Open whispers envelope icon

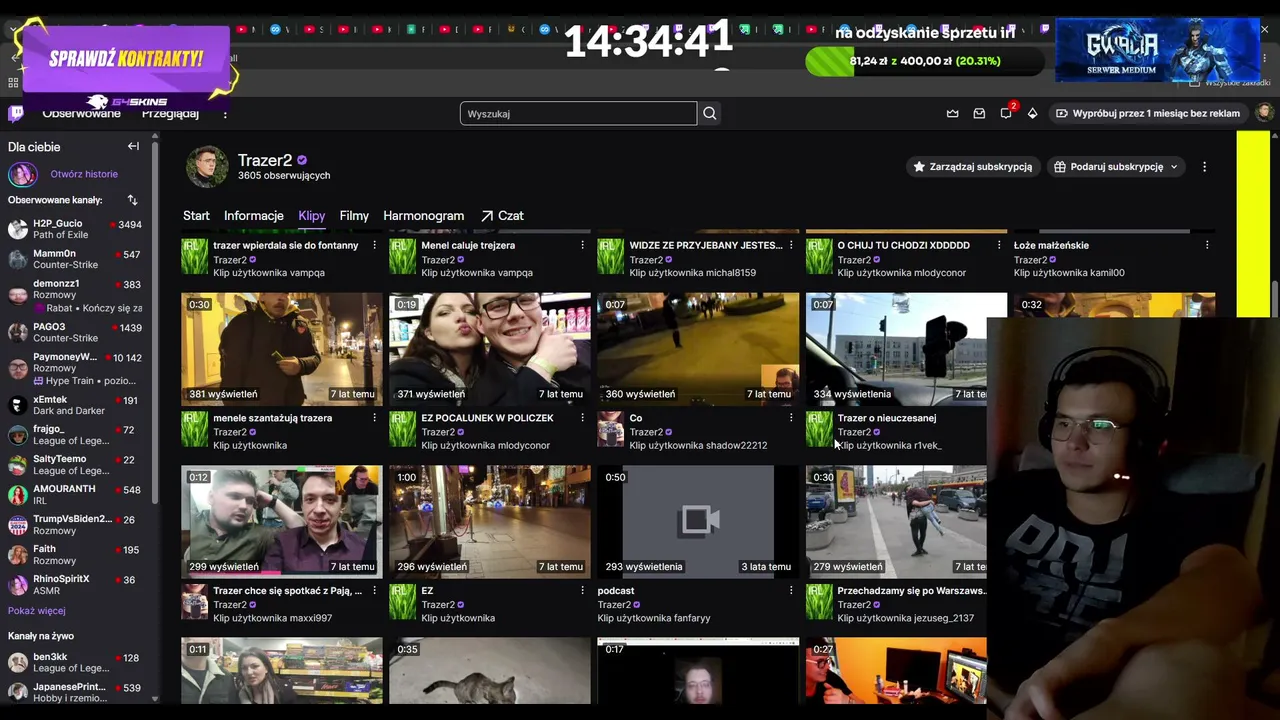click(979, 113)
